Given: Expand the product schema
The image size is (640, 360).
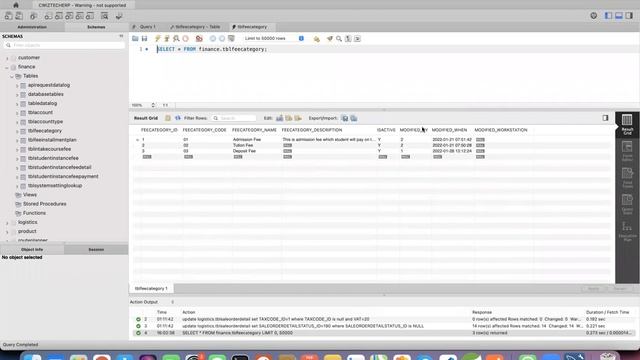Looking at the screenshot, I should (x=7, y=231).
